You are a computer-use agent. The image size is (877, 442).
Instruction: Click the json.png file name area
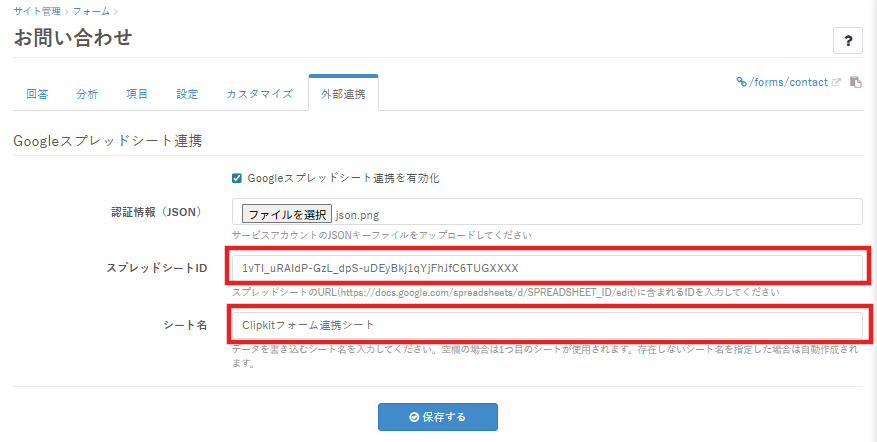pyautogui.click(x=358, y=214)
